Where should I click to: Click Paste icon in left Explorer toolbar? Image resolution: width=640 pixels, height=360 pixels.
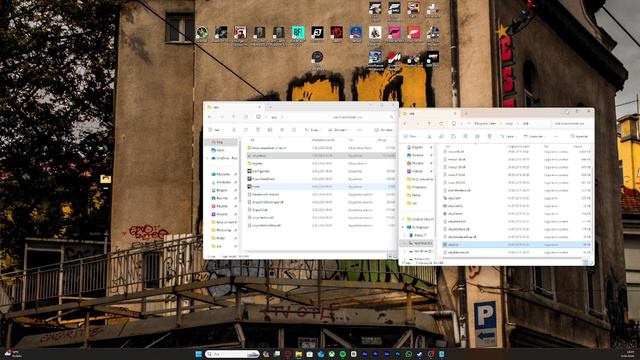click(258, 130)
